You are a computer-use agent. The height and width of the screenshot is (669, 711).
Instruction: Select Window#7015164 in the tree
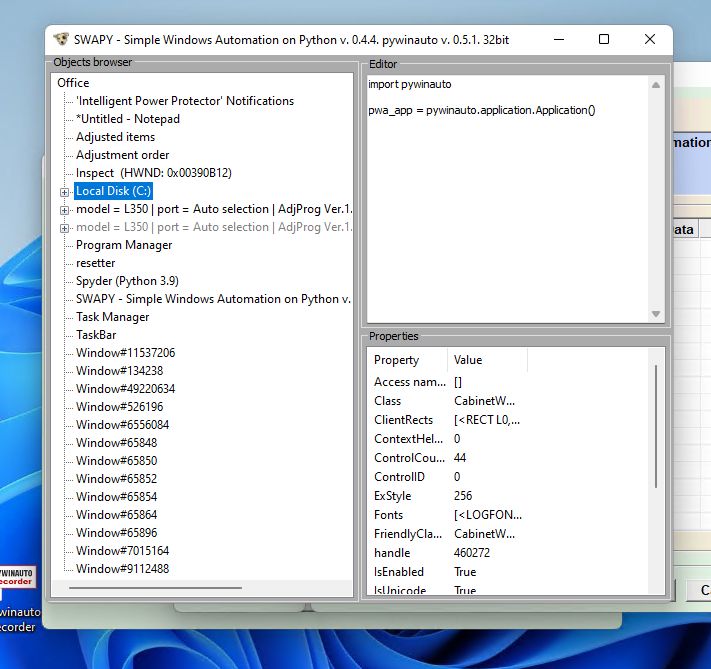click(x=122, y=551)
